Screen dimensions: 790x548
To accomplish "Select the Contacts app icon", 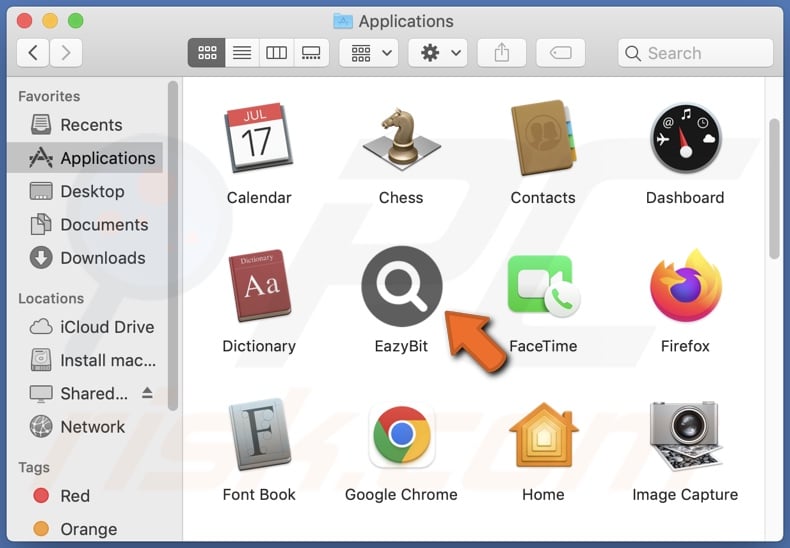I will [543, 138].
